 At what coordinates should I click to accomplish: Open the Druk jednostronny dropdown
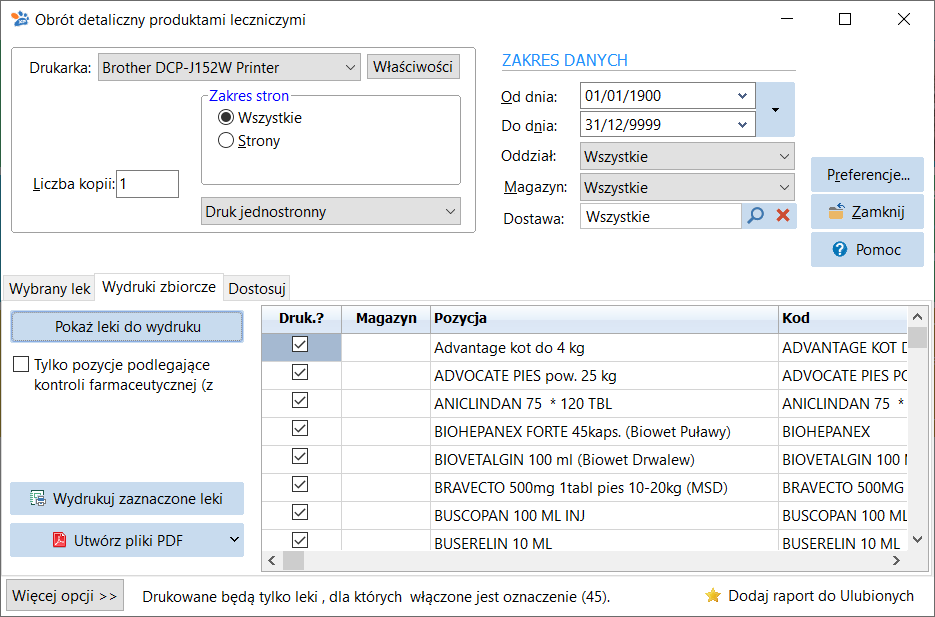coord(450,212)
